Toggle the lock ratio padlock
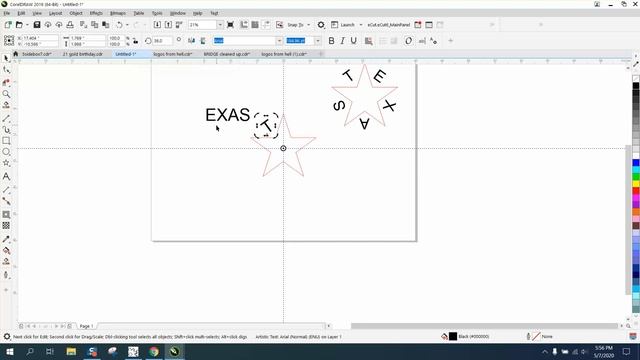Screen dimensions: 640x360 tap(135, 41)
